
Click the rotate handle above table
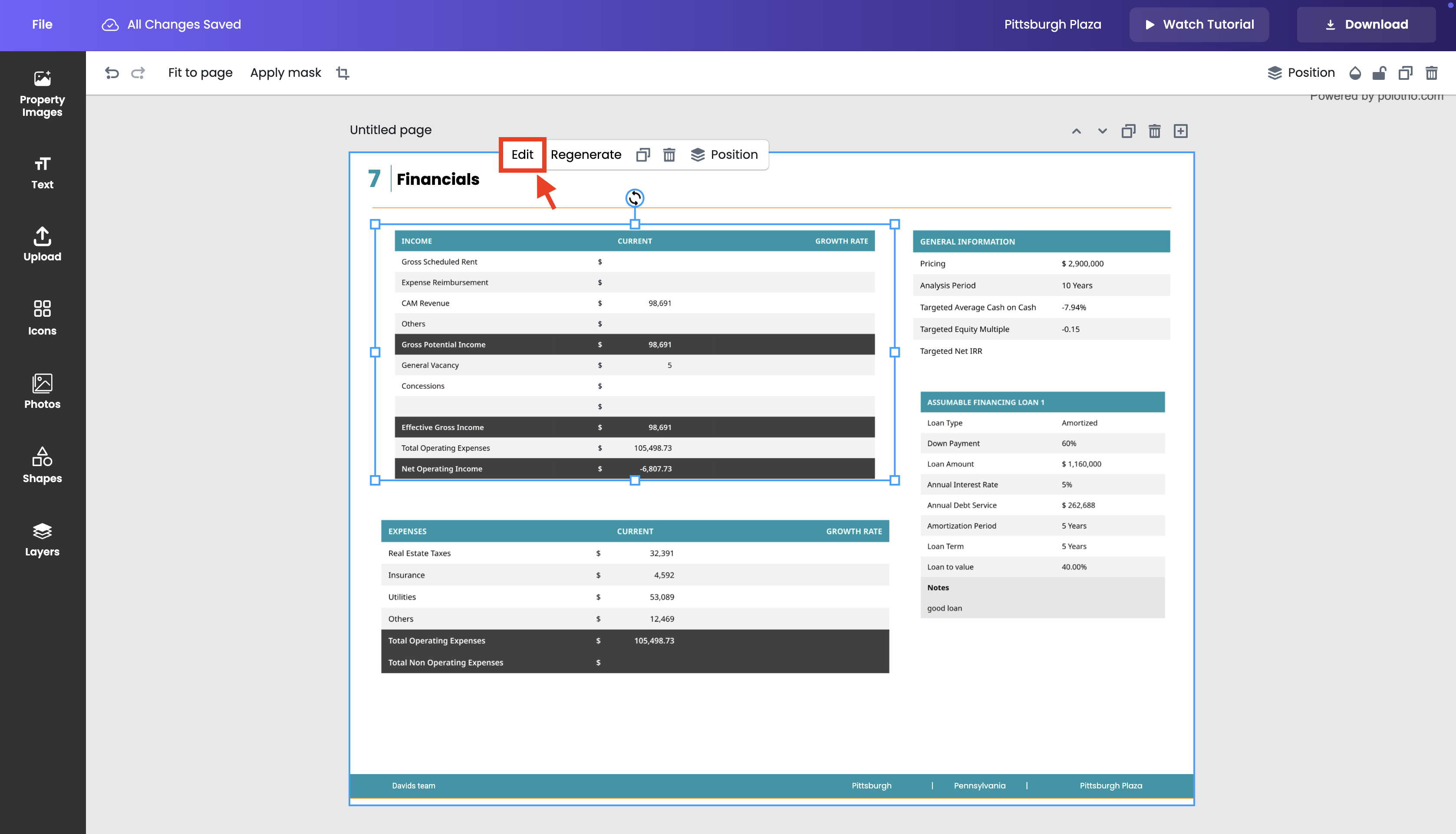pos(634,198)
